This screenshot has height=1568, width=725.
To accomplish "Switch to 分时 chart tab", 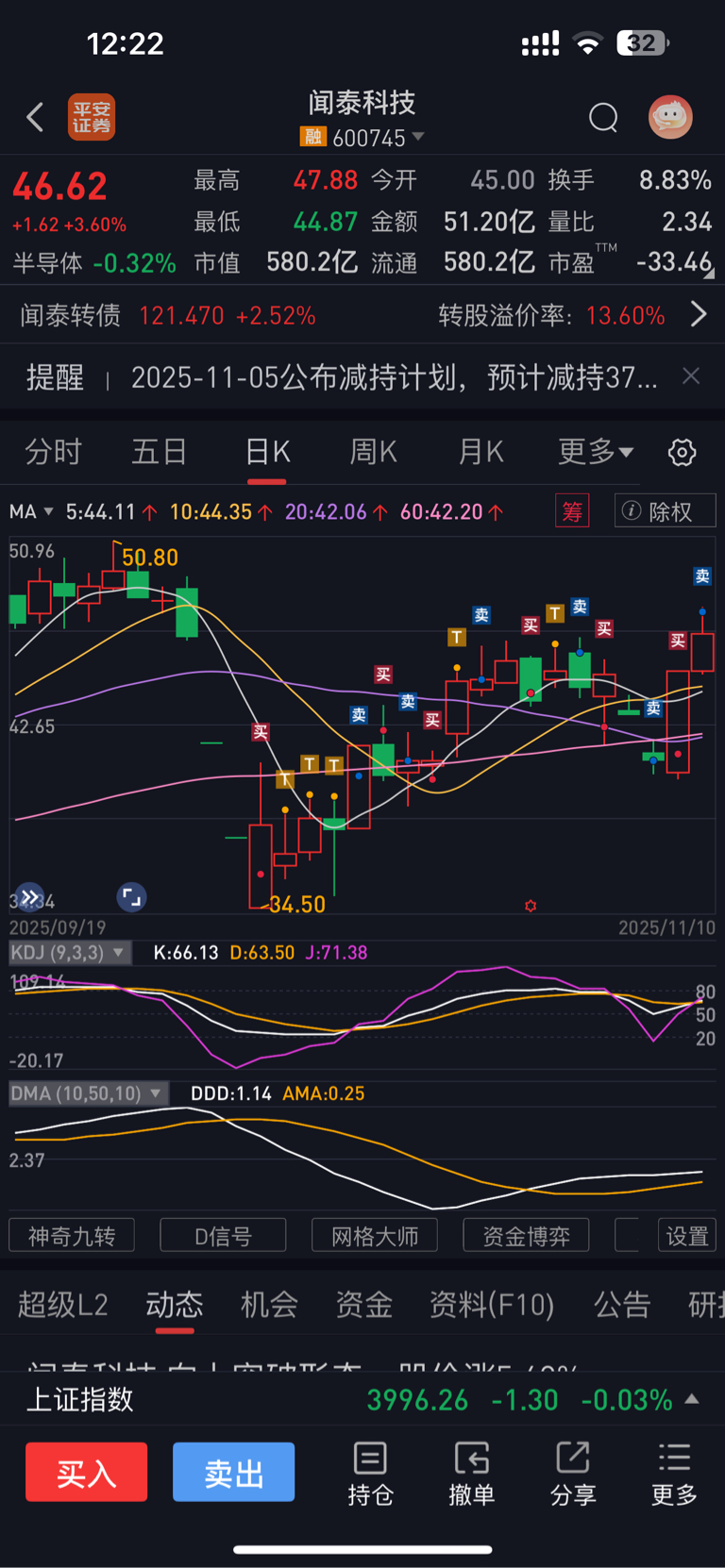I will 54,452.
